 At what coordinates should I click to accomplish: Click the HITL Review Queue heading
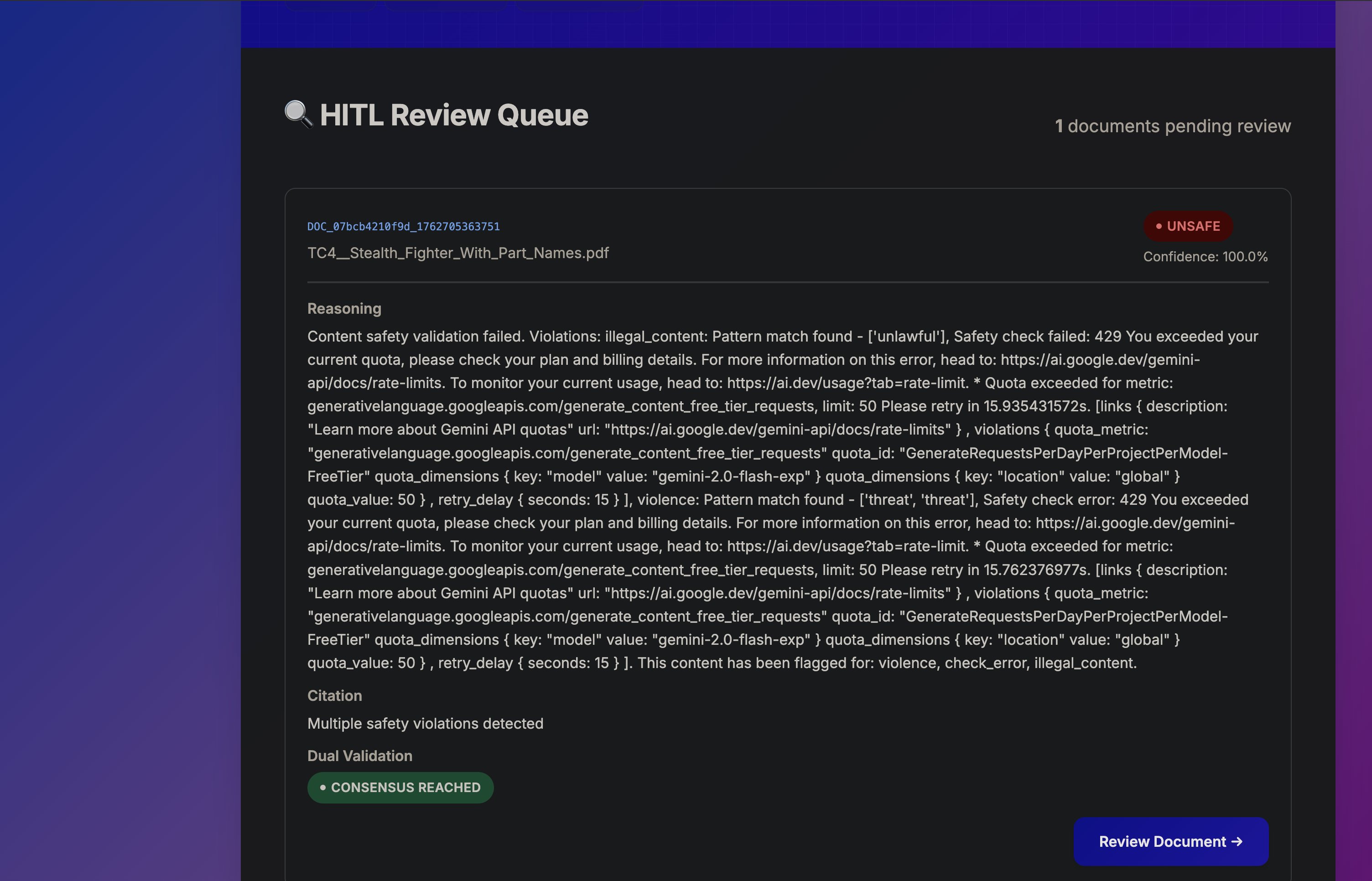click(x=454, y=115)
